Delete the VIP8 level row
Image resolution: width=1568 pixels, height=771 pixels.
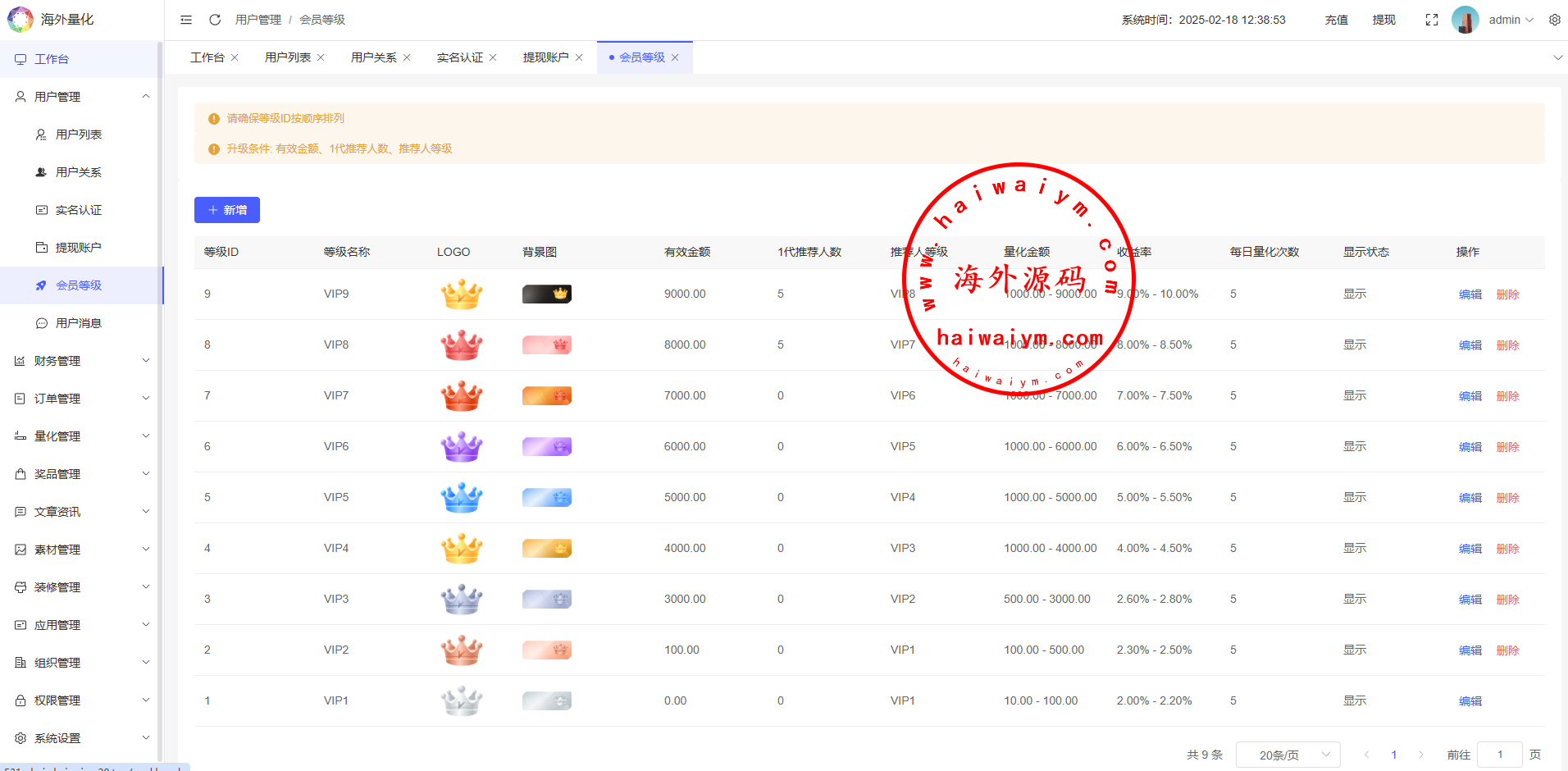pos(1507,345)
